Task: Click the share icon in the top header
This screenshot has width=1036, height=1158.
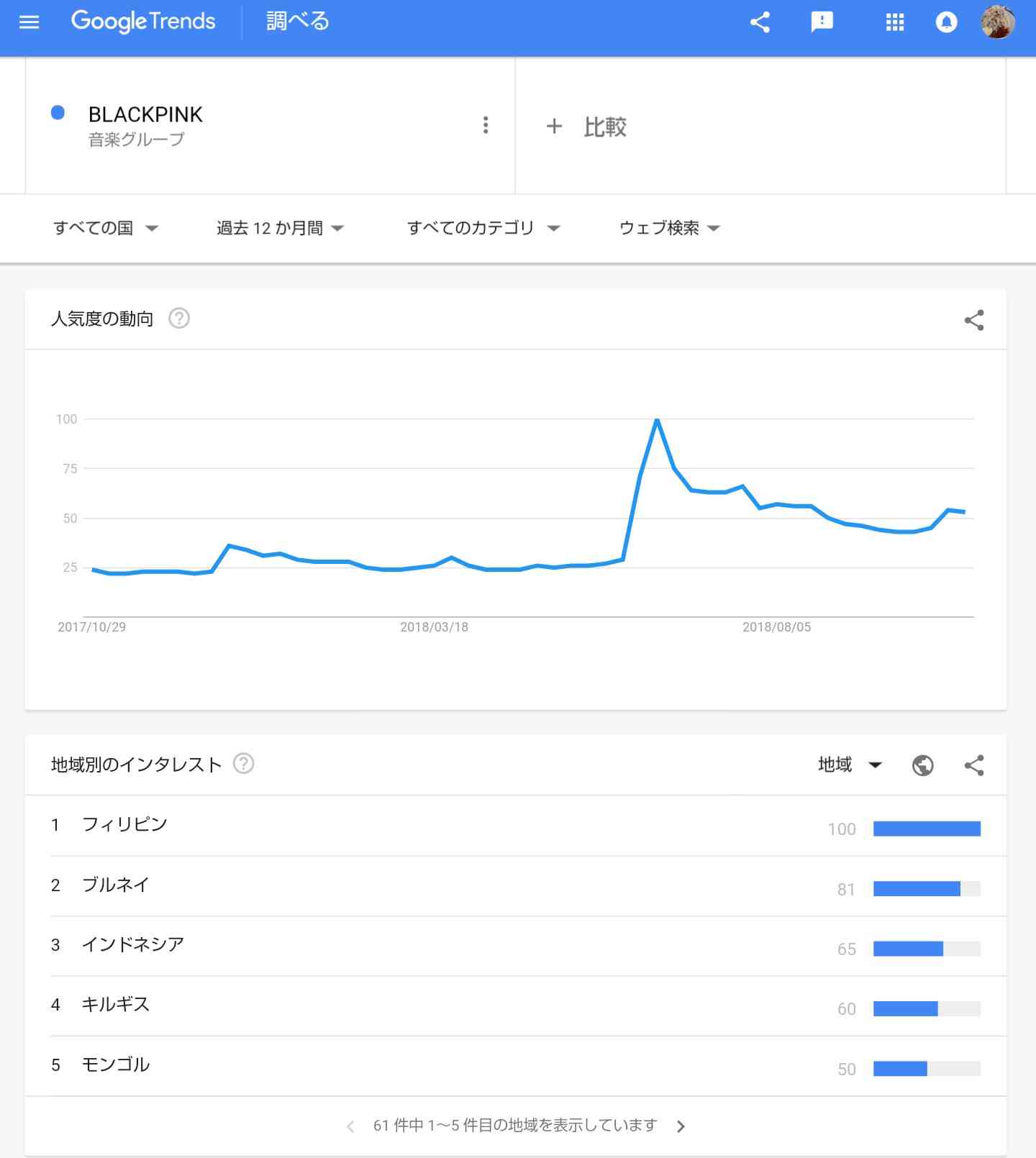Action: [x=760, y=22]
